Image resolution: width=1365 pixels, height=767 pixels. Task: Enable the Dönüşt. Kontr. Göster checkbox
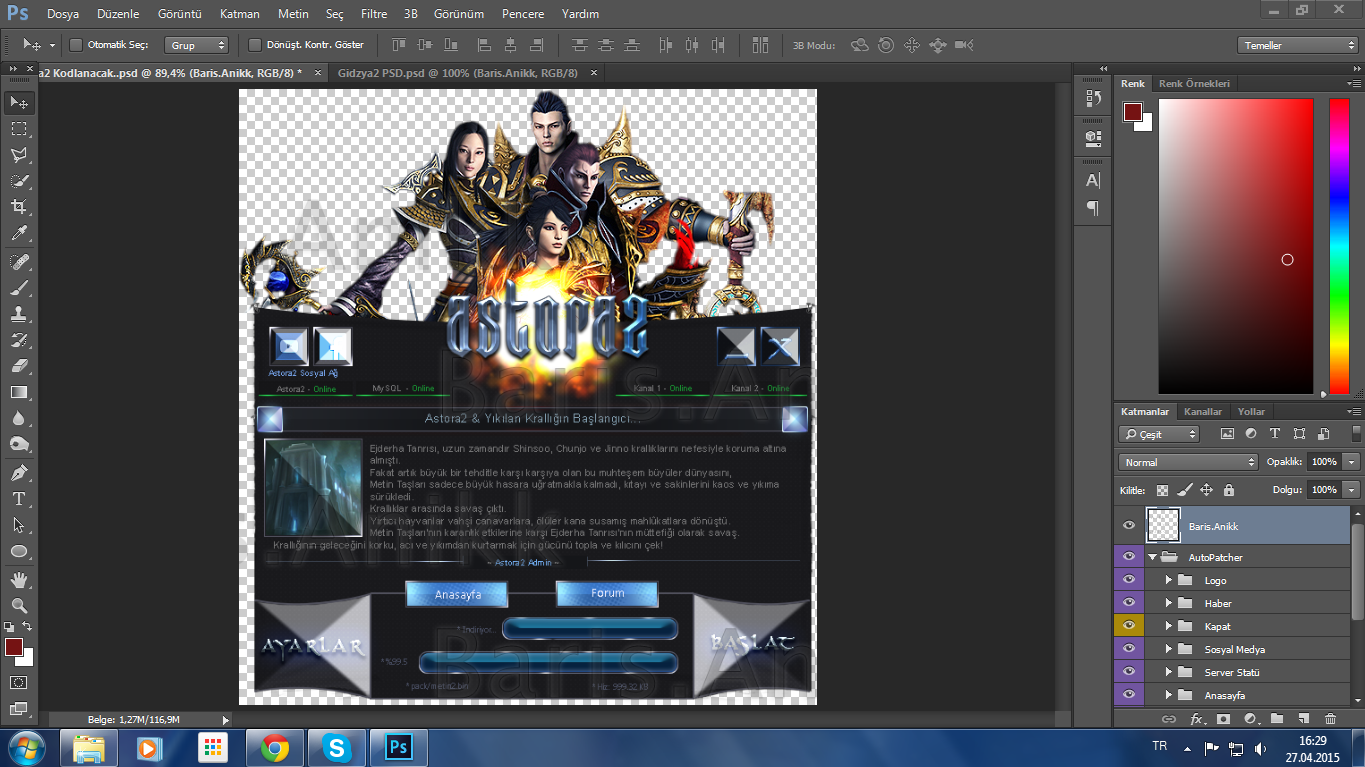[x=254, y=45]
